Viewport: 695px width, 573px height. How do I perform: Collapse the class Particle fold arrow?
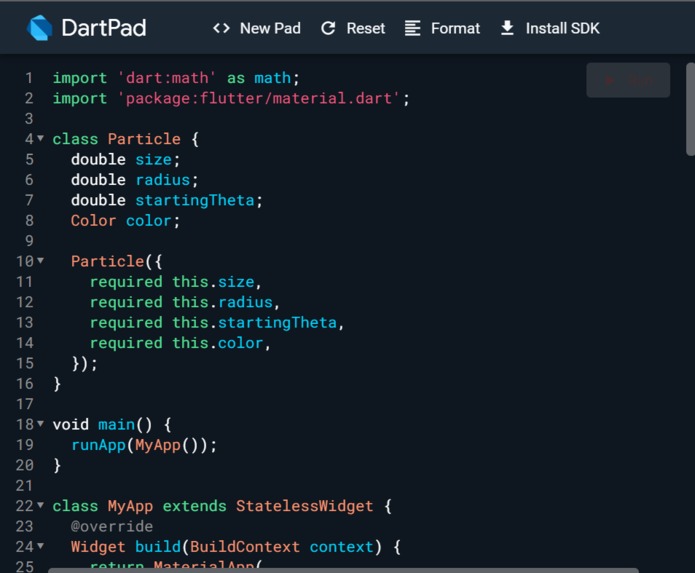point(40,138)
